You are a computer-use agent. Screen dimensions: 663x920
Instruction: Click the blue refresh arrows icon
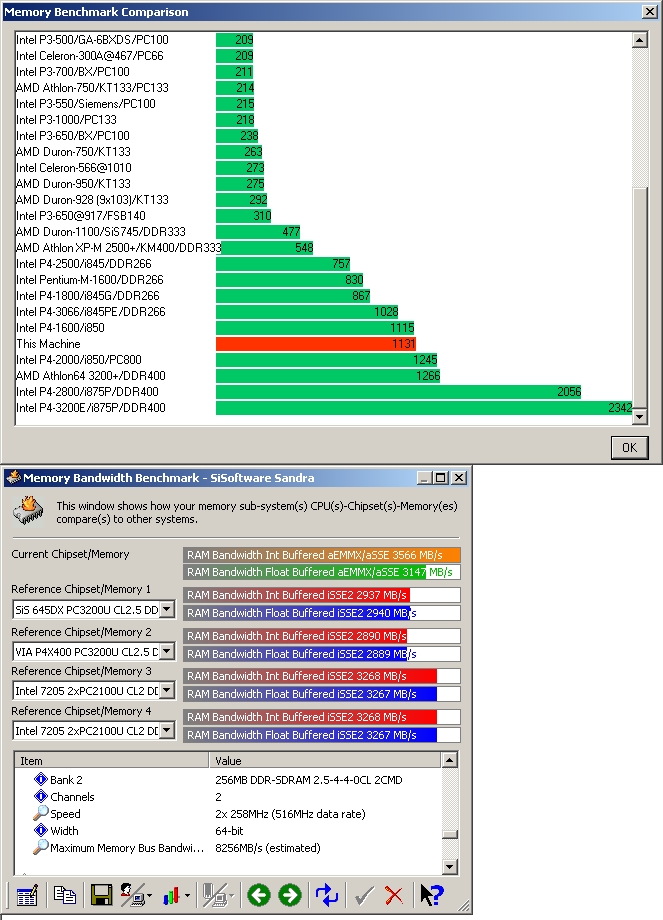tap(327, 895)
